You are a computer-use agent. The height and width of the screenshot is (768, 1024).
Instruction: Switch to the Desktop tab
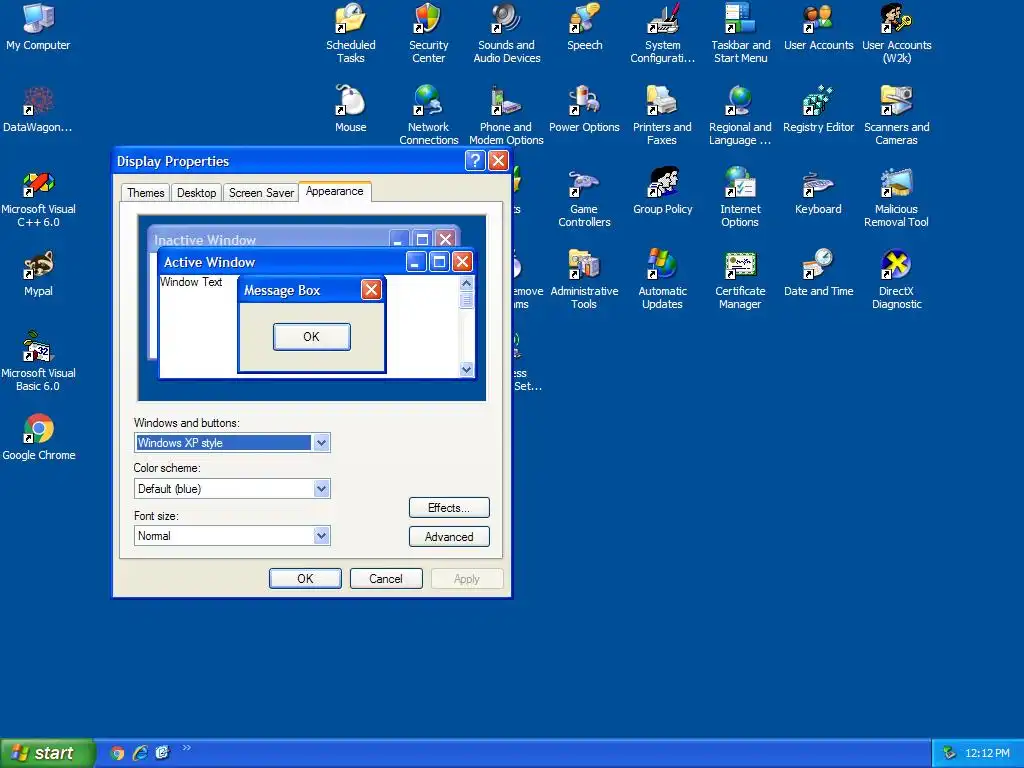click(196, 193)
